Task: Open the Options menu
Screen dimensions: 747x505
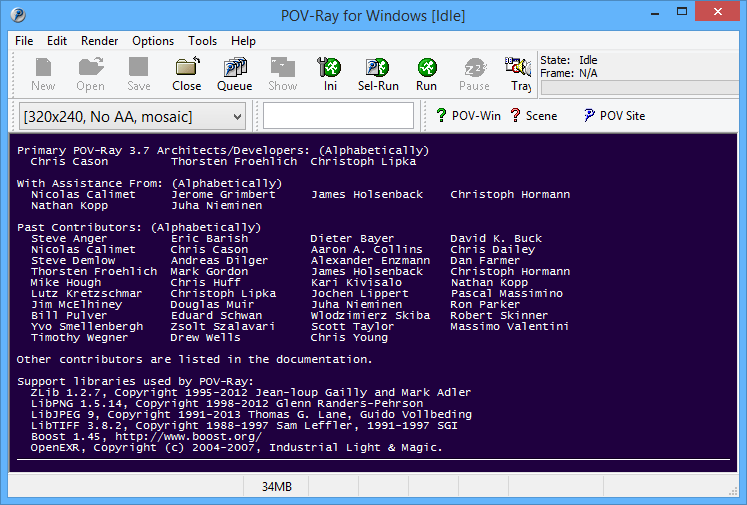Action: click(x=153, y=41)
